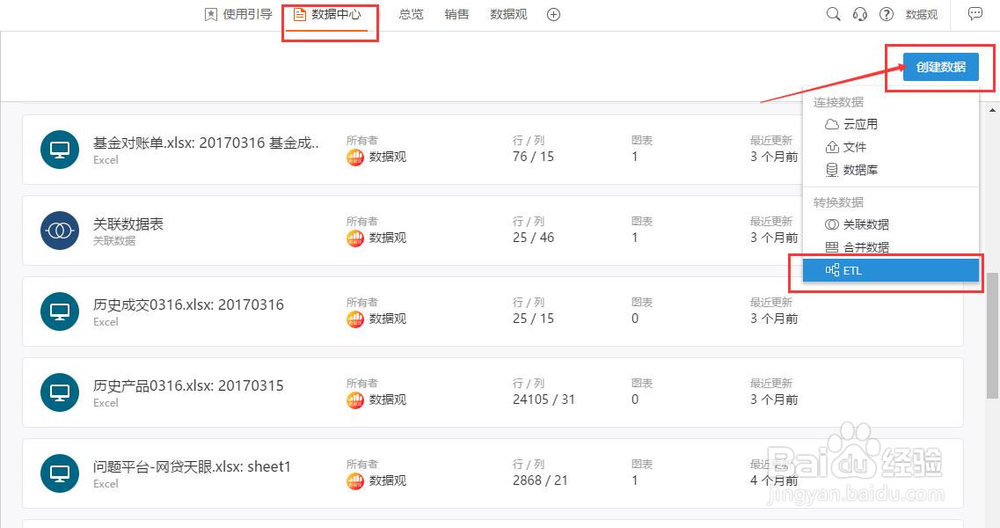Switch to the 总览 tab
The image size is (1000, 528).
tap(410, 14)
